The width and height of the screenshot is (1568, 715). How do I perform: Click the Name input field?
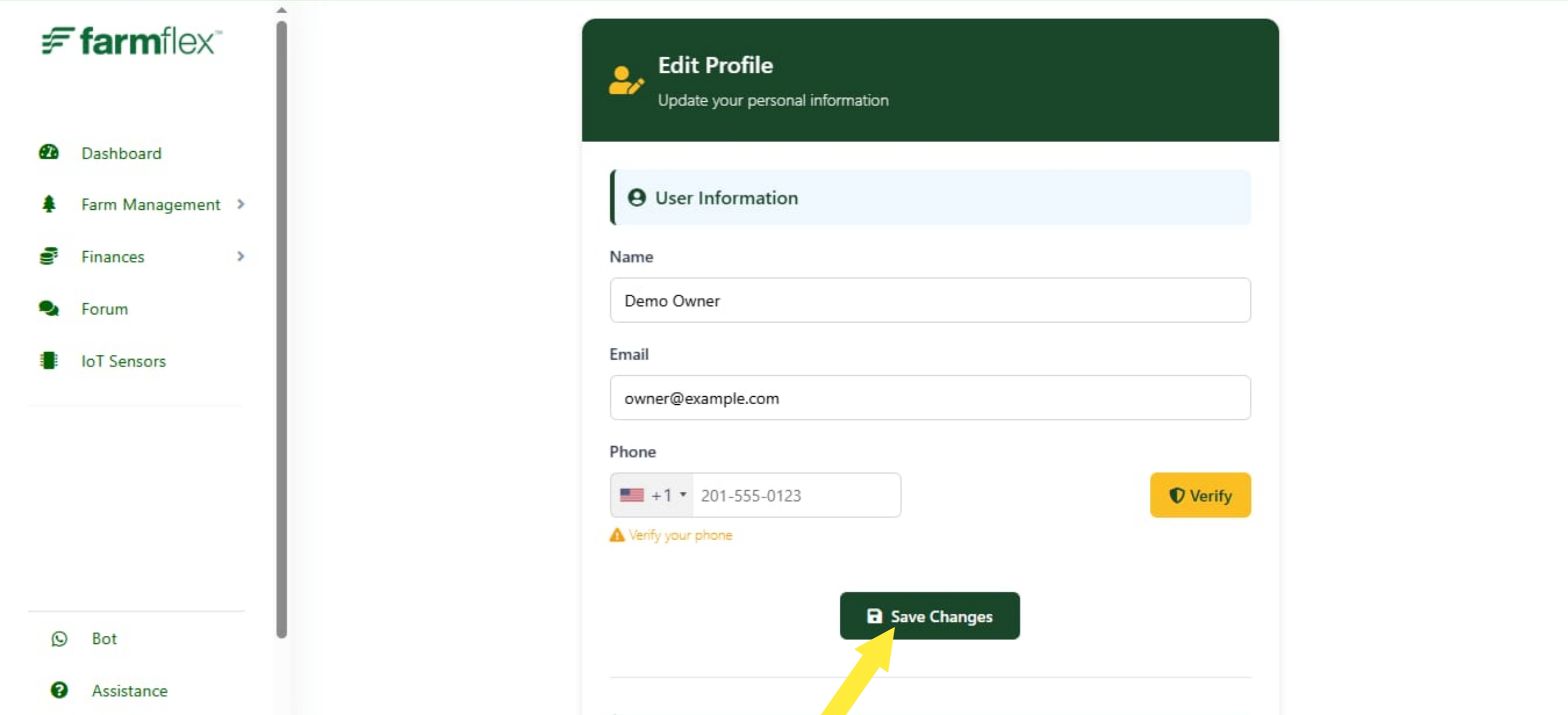click(x=930, y=300)
